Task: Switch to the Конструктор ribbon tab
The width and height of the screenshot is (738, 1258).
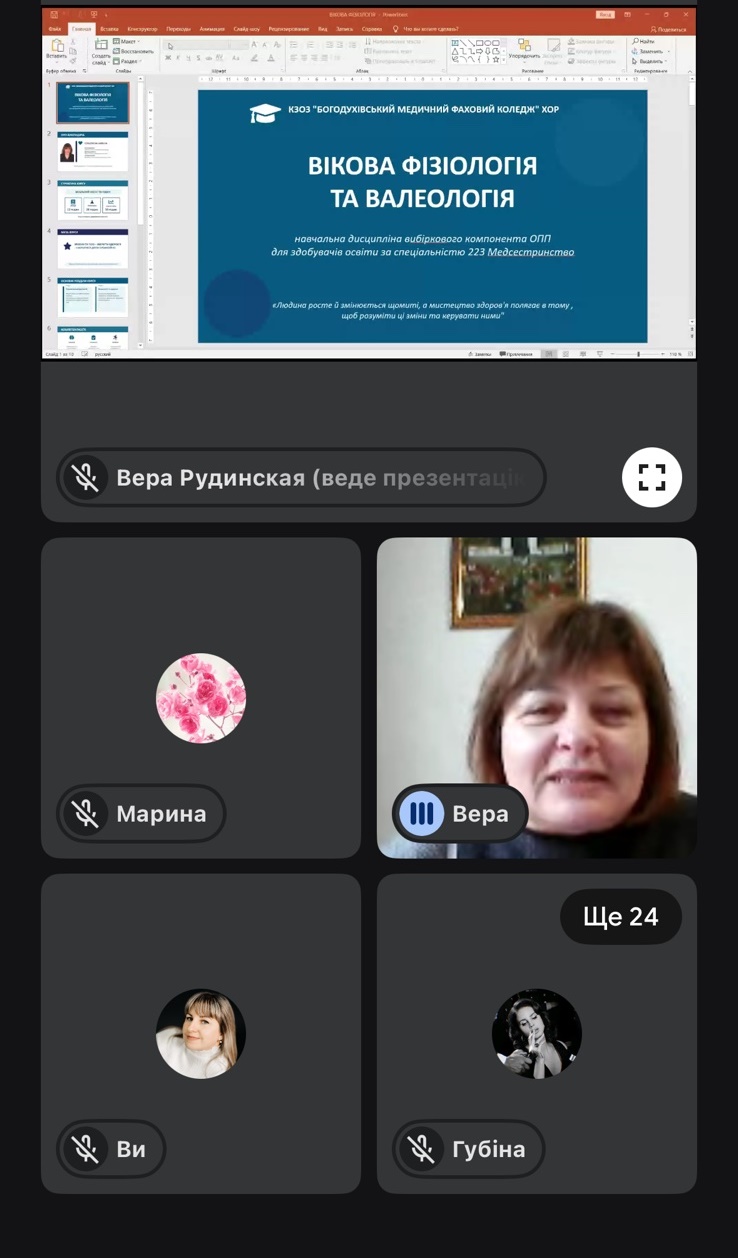Action: [142, 29]
